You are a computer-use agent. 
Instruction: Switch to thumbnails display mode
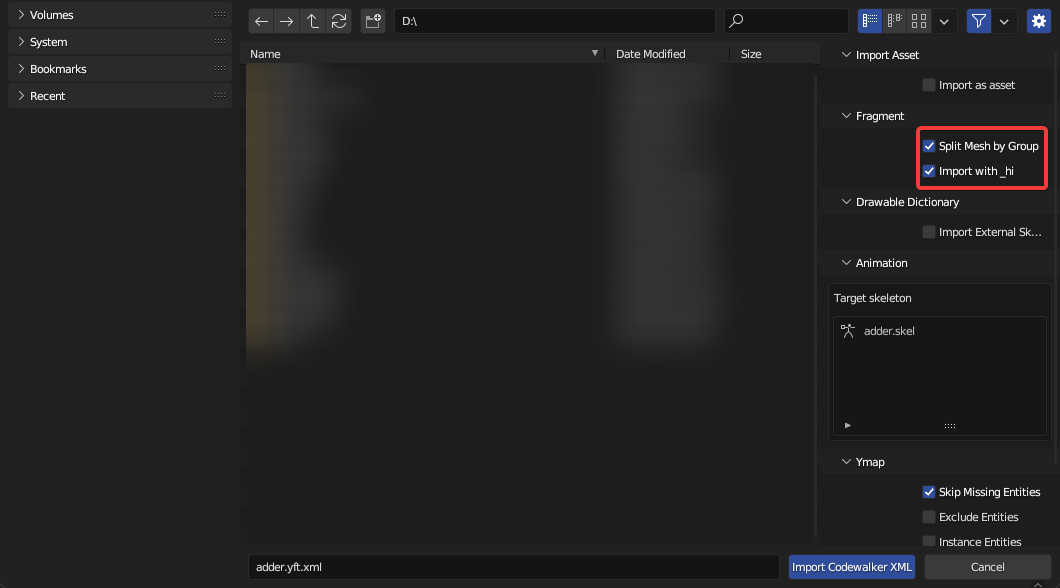(x=919, y=21)
